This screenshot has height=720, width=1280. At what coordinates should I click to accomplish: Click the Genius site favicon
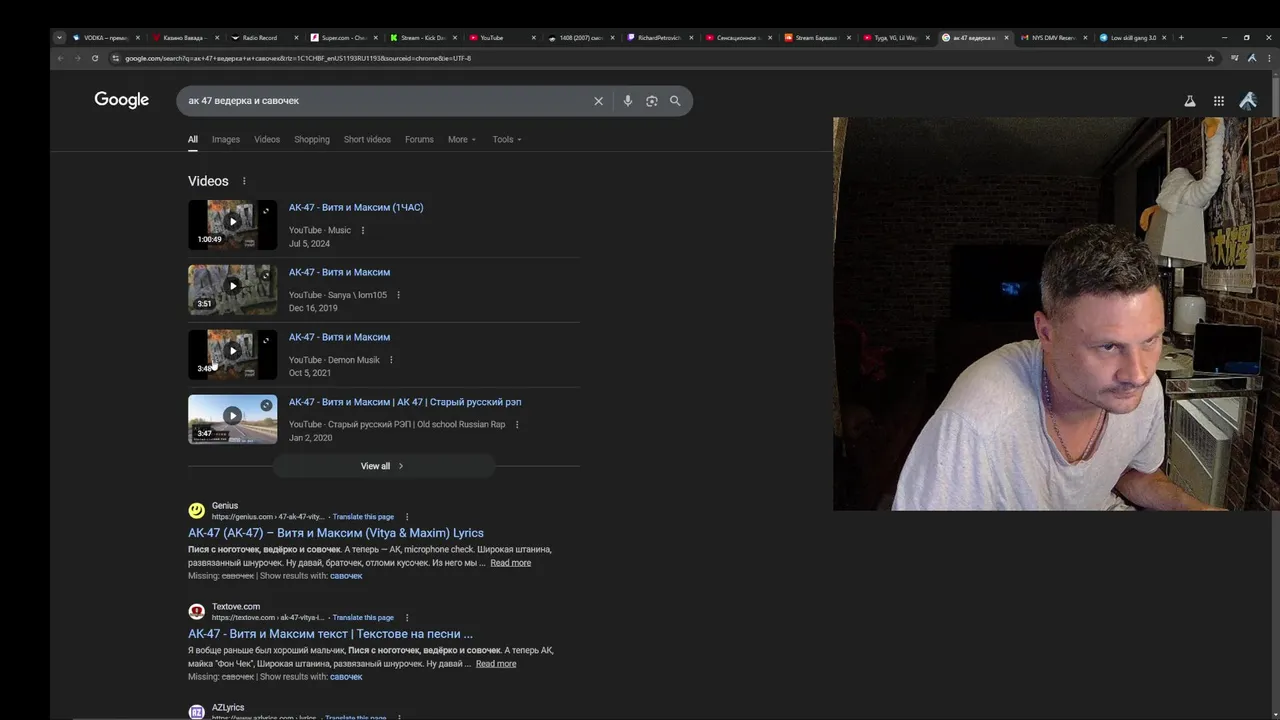pyautogui.click(x=196, y=510)
